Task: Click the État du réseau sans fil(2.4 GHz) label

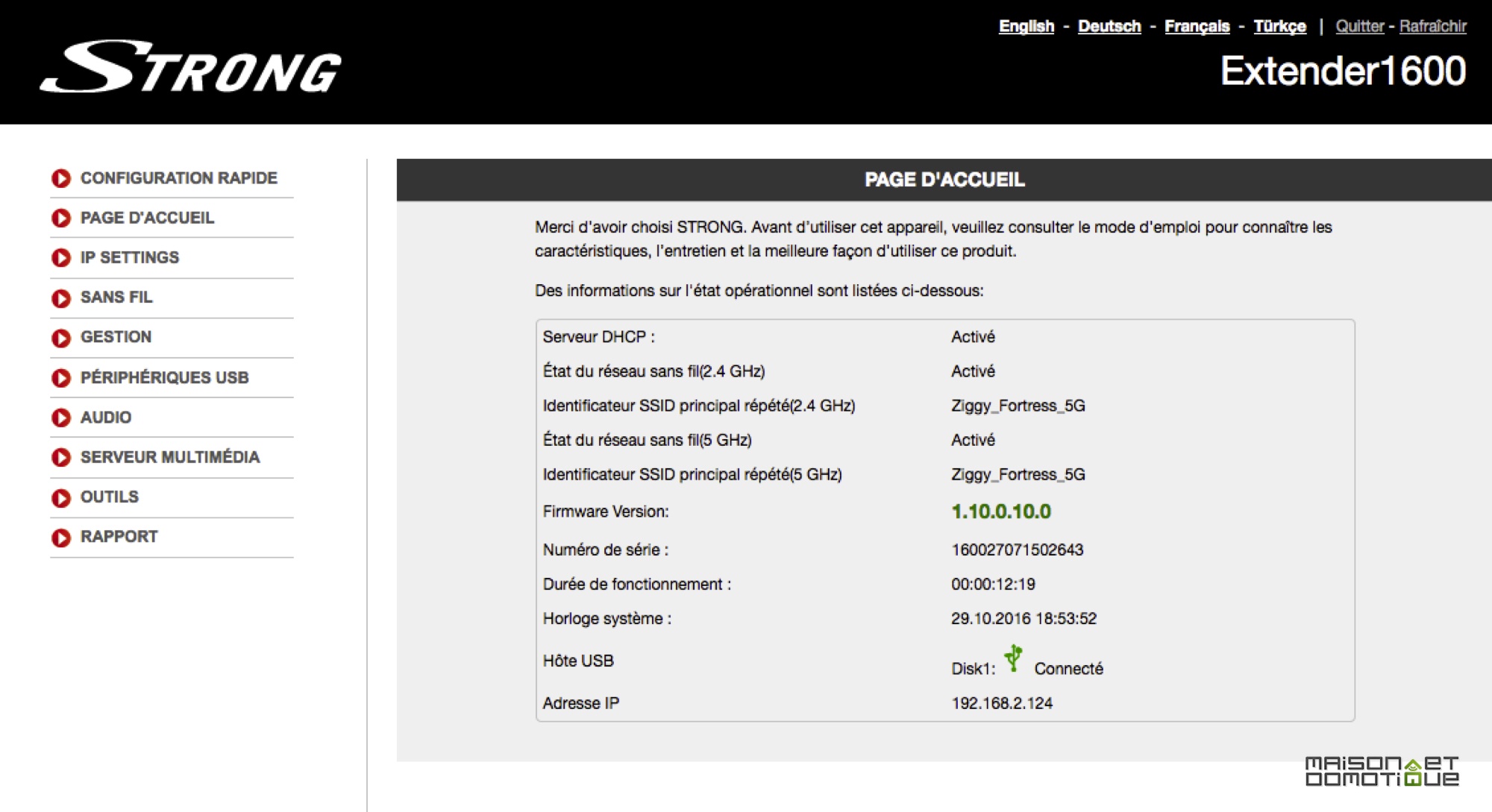Action: (x=653, y=371)
